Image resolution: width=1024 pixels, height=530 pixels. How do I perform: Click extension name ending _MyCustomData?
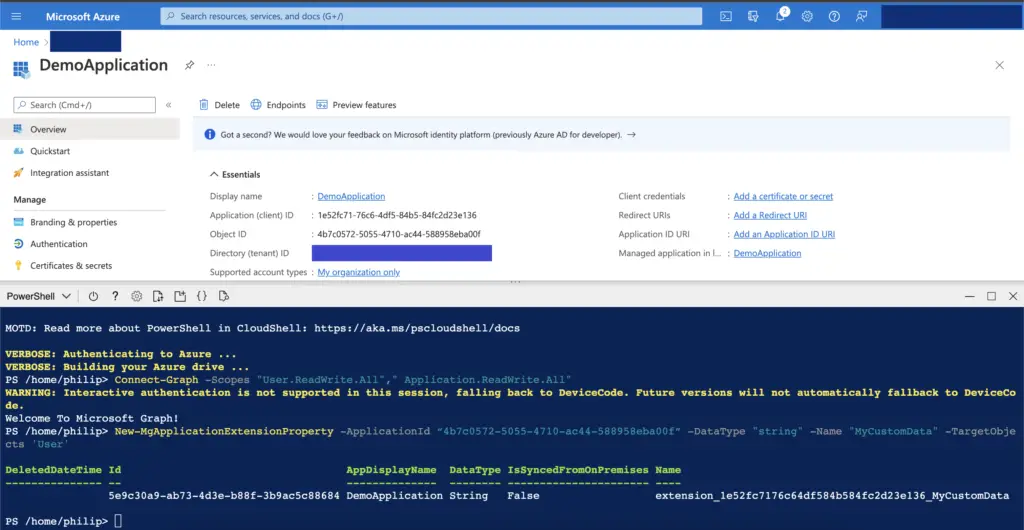(832, 495)
